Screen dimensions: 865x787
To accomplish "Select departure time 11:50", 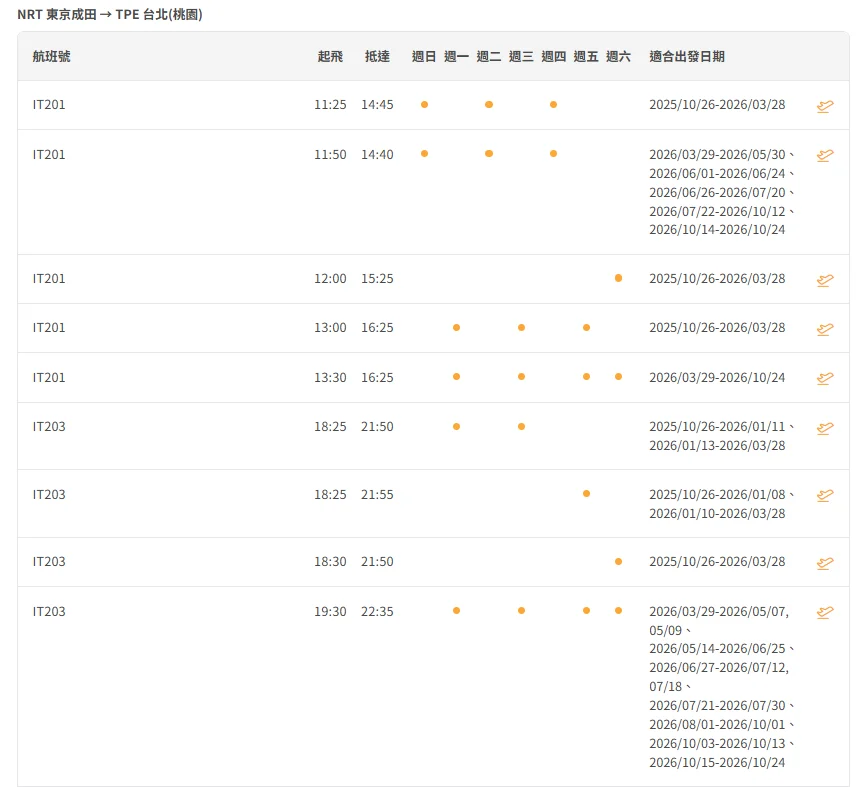I will point(330,154).
